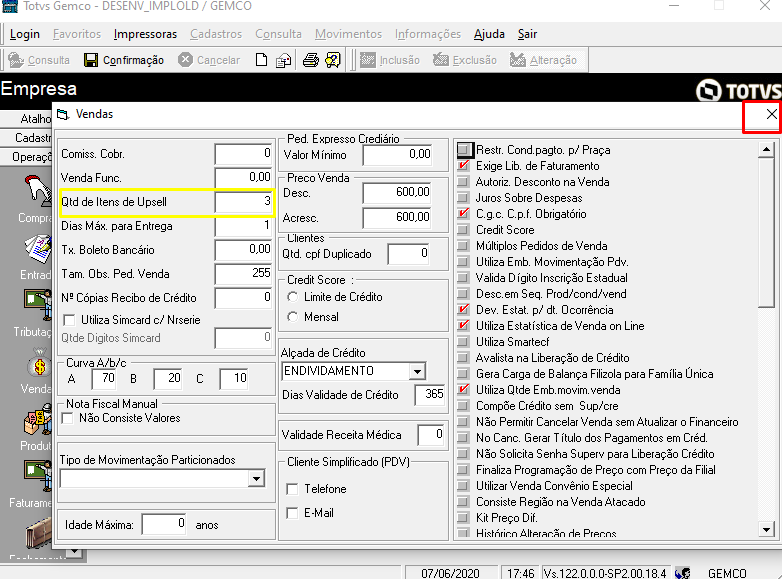The width and height of the screenshot is (782, 579).
Task: Click the Tam. Obs. Ped. Venda field
Action: pos(244,273)
